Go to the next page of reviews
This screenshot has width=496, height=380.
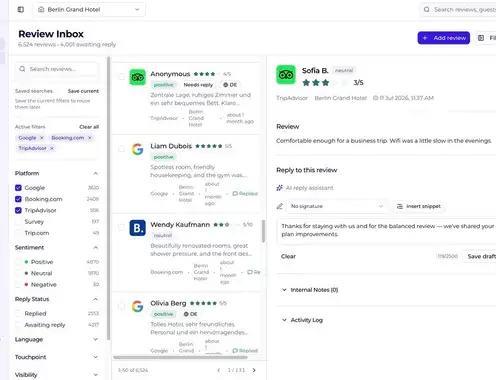pyautogui.click(x=254, y=370)
